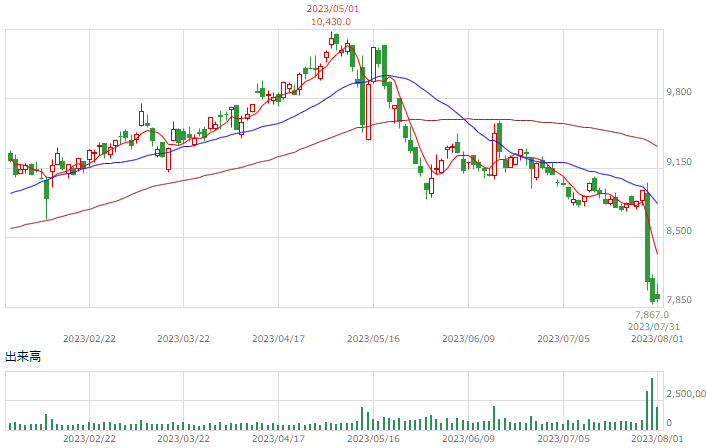Click 2023/08/01 date under volume chart
The height and width of the screenshot is (448, 706).
657,439
